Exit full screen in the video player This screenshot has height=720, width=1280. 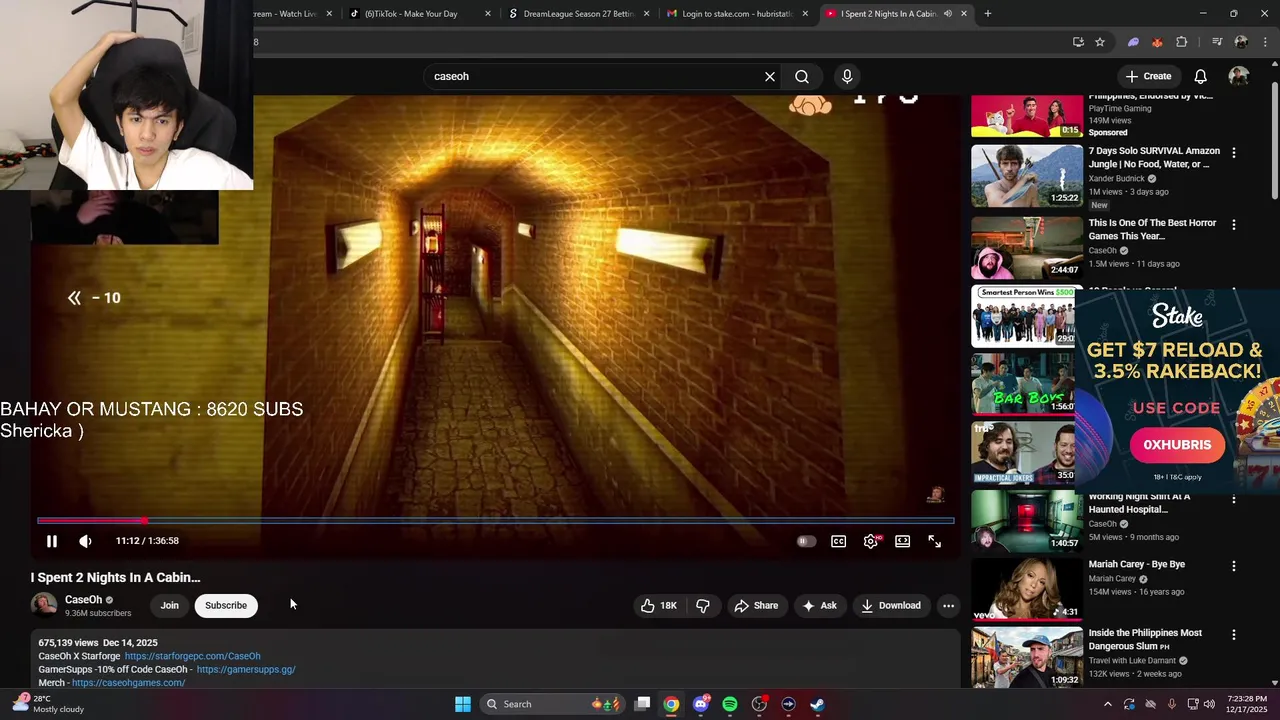pos(935,541)
